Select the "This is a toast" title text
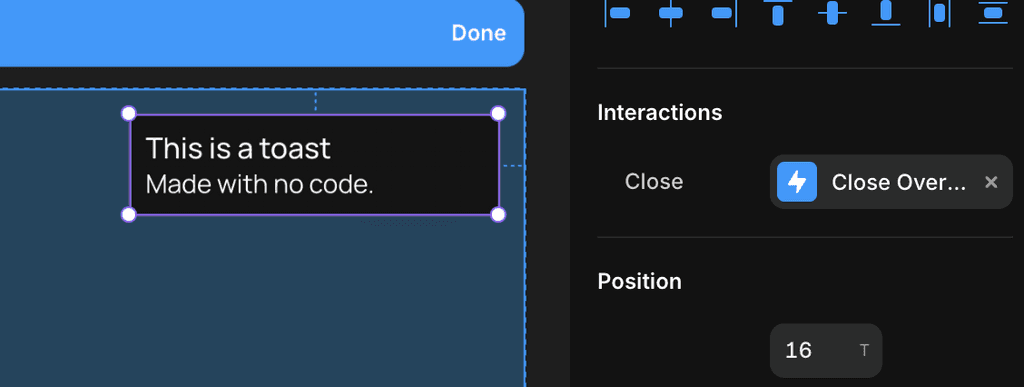 pos(238,149)
